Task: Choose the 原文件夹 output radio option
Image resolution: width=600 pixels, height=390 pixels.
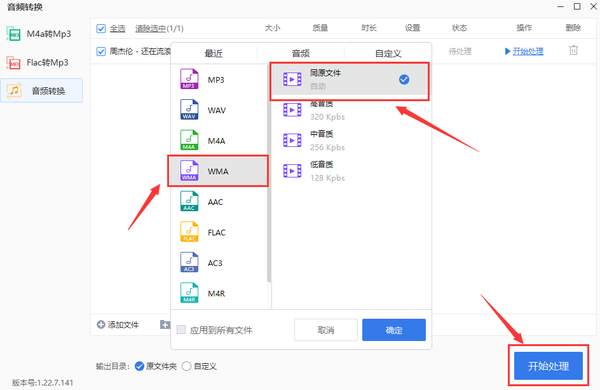Action: (x=140, y=366)
